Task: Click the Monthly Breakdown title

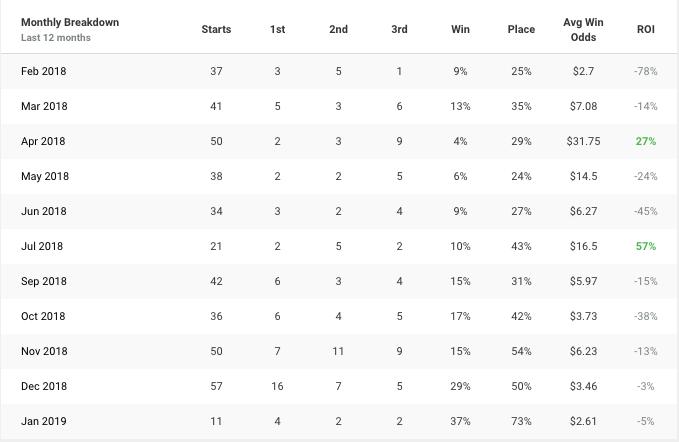Action: 70,22
